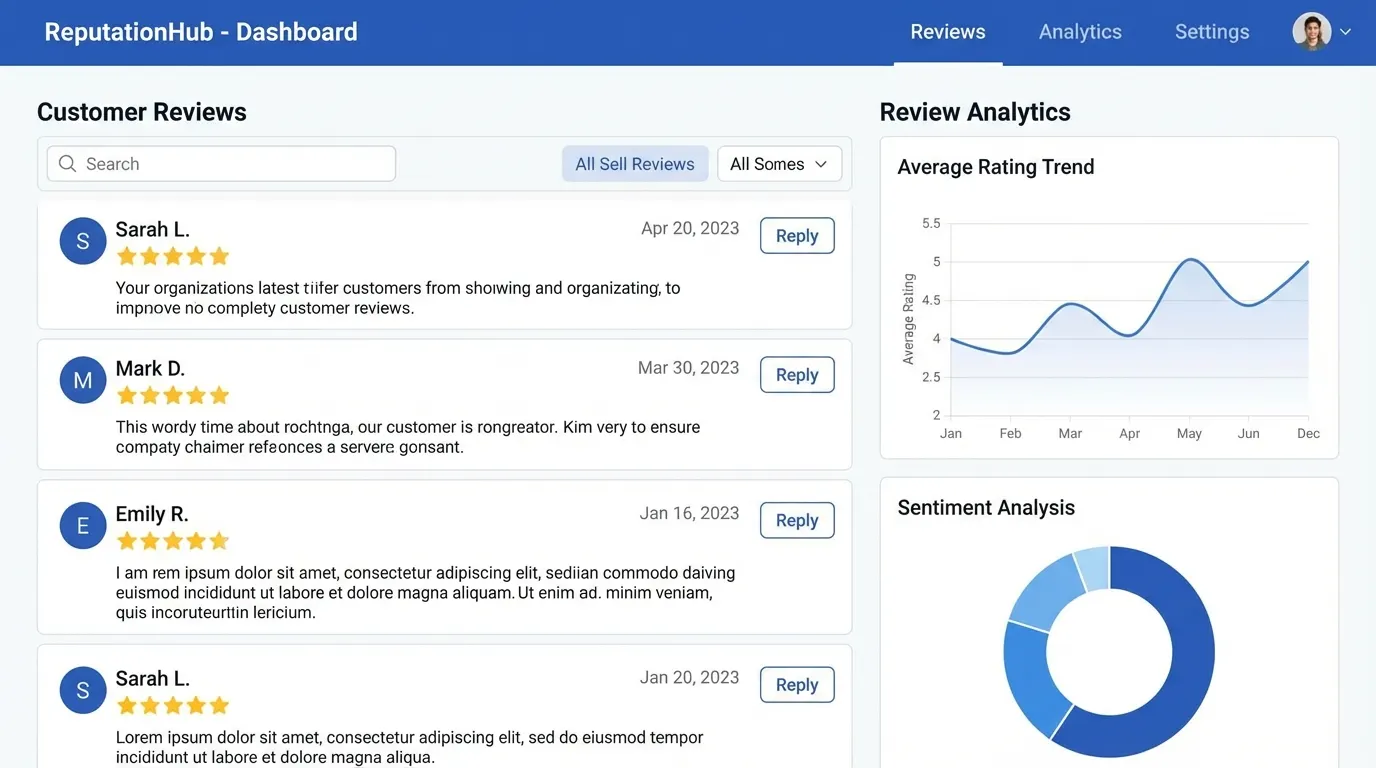Select Emily R.'s avatar icon

82,525
